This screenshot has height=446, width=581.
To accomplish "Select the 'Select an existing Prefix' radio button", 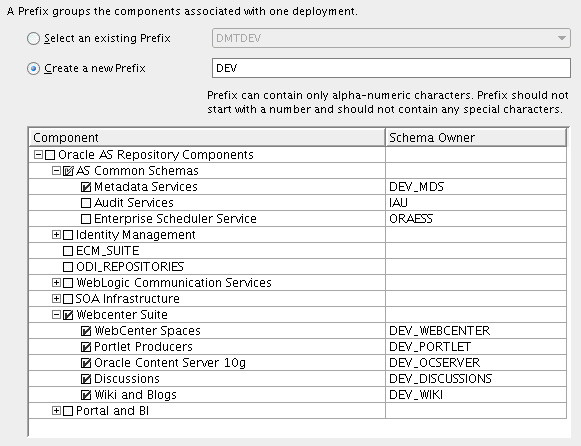I will [x=33, y=39].
